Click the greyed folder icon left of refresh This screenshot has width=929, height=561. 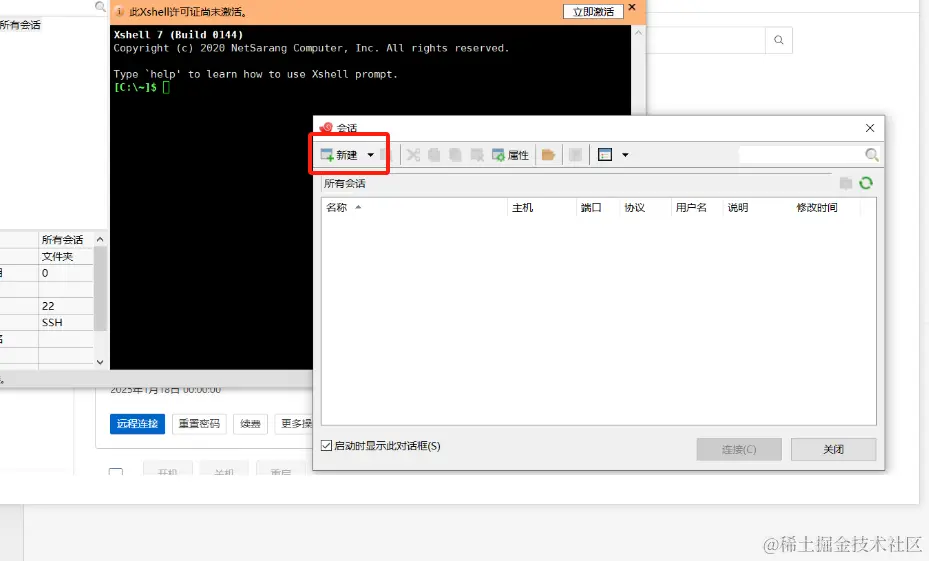click(846, 183)
